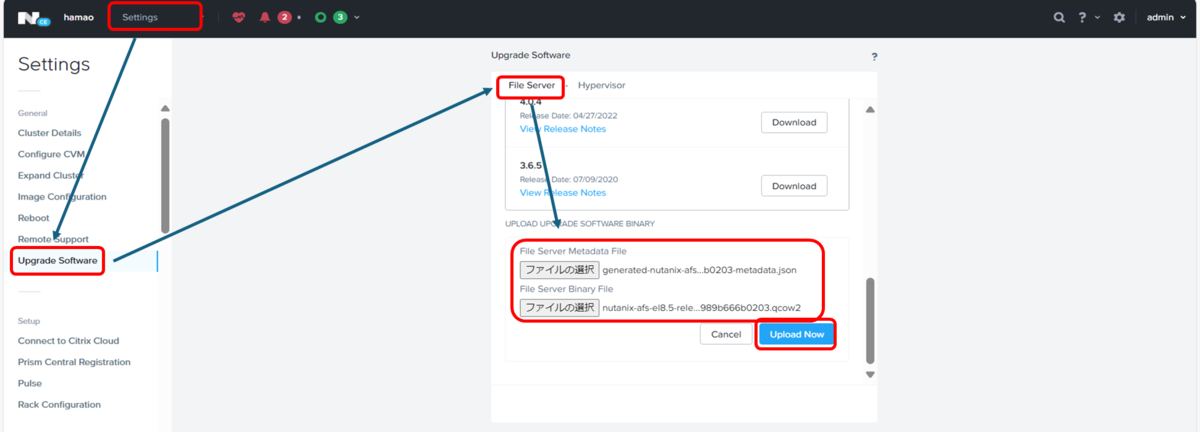
Task: Open Remote Support setting
Action: coord(53,239)
